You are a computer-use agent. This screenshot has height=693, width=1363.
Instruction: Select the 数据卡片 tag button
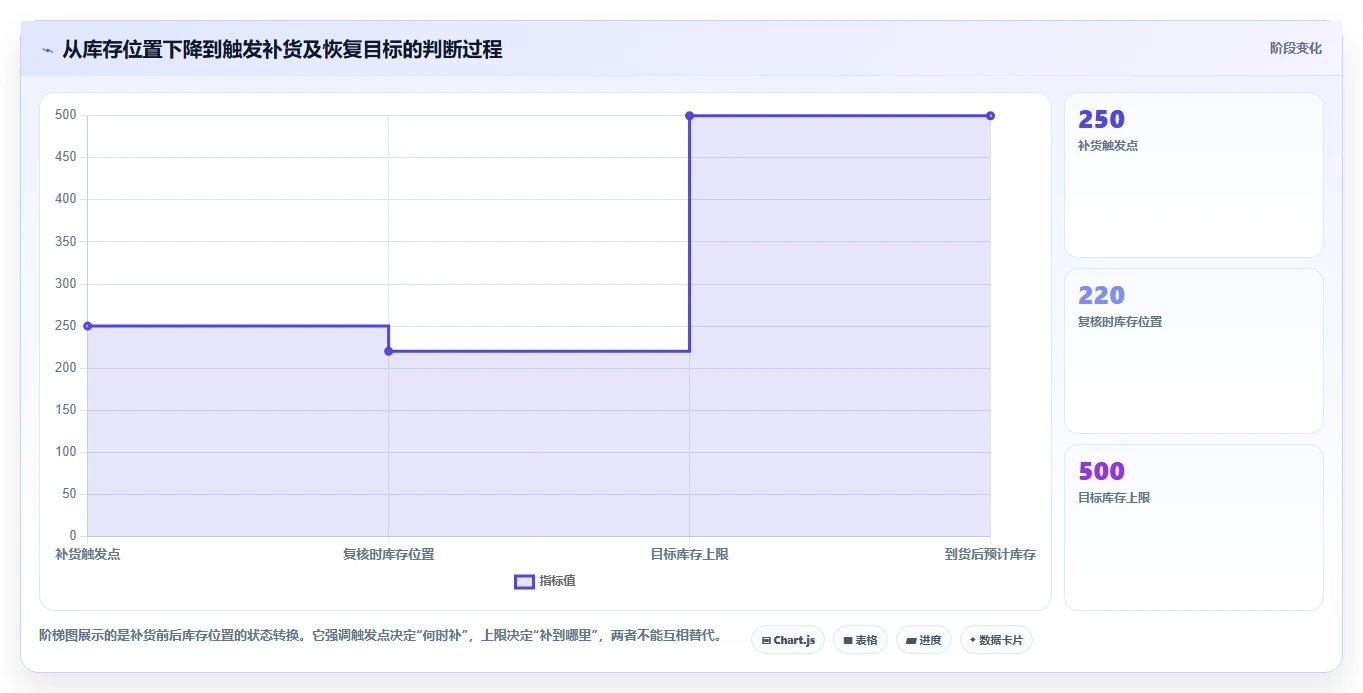click(996, 640)
